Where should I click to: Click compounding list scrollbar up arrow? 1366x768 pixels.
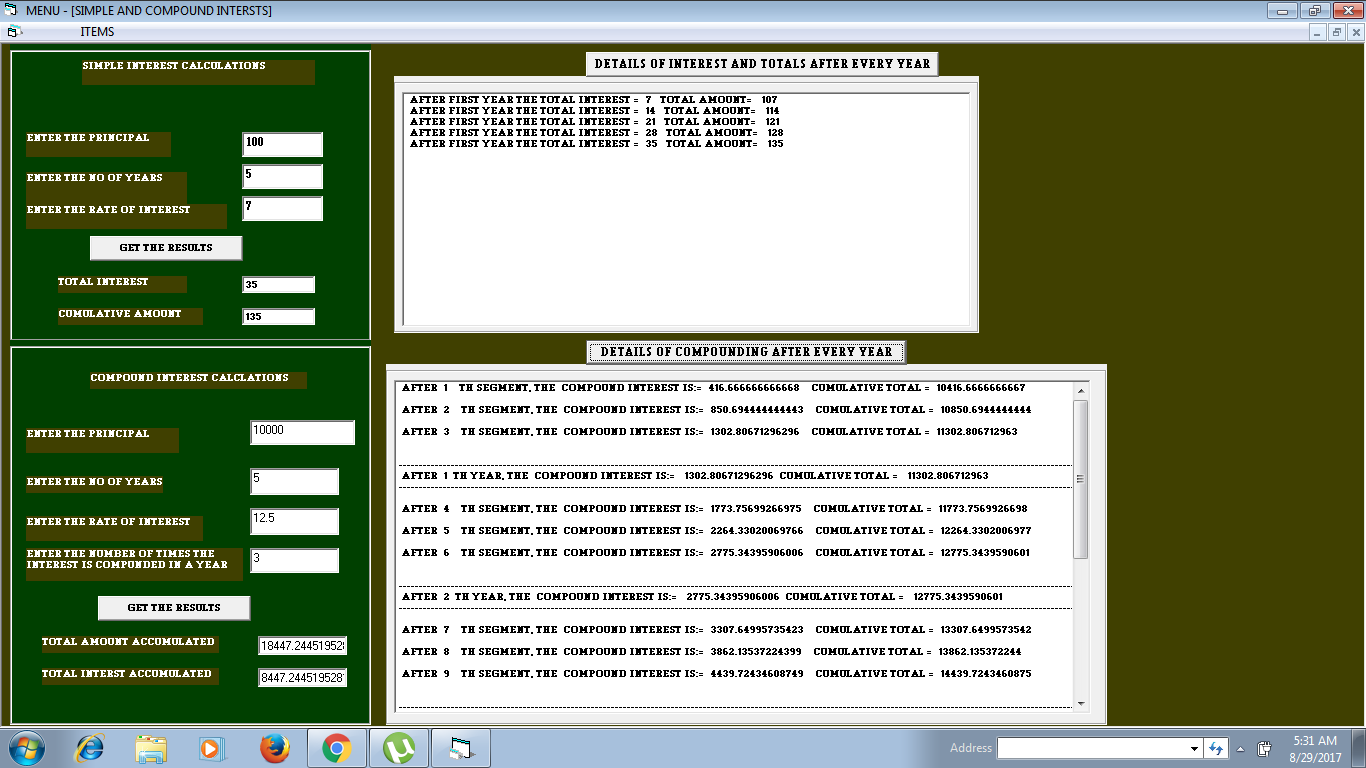click(x=1080, y=389)
